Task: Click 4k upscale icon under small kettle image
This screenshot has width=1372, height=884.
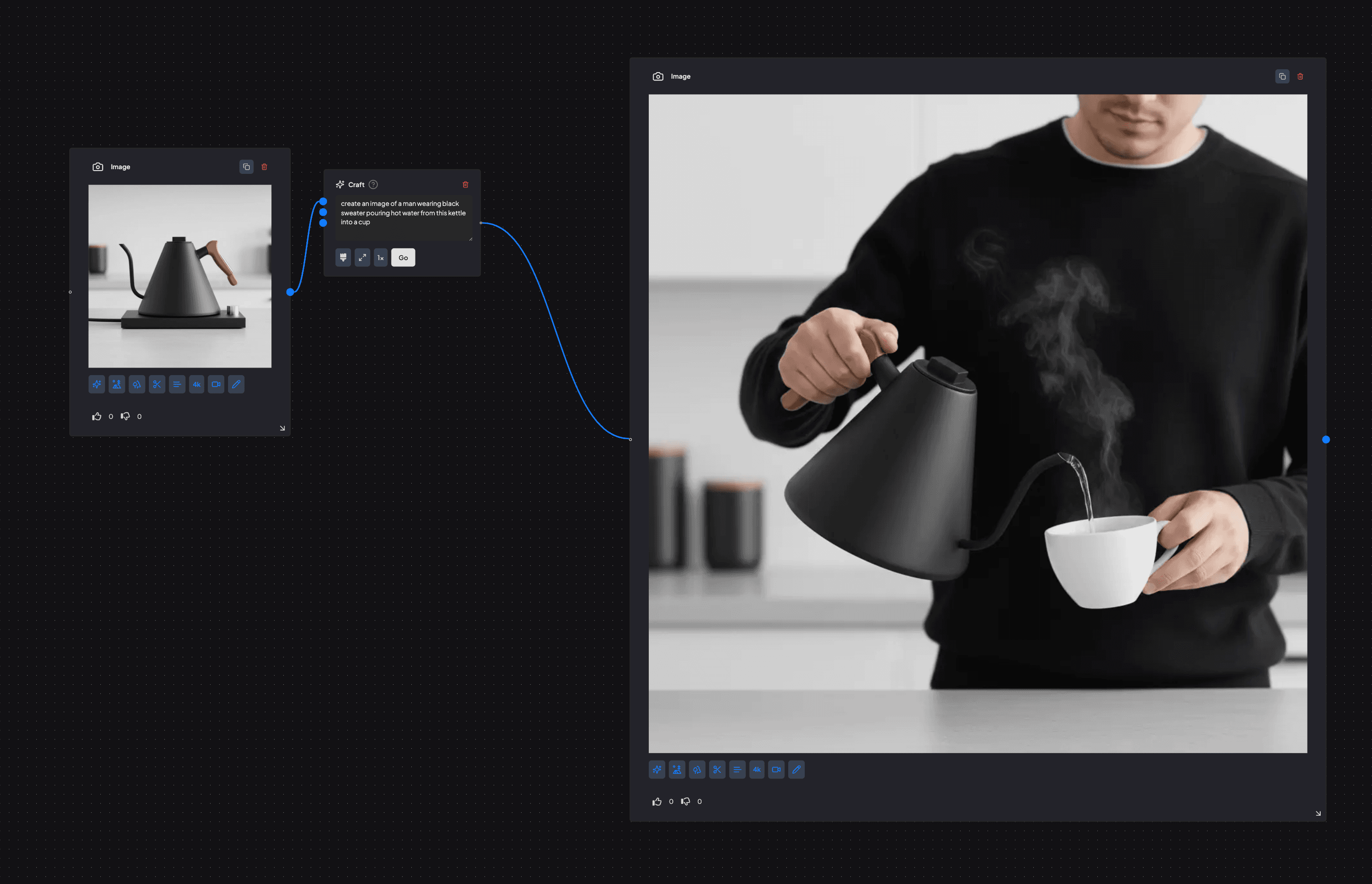Action: tap(197, 385)
